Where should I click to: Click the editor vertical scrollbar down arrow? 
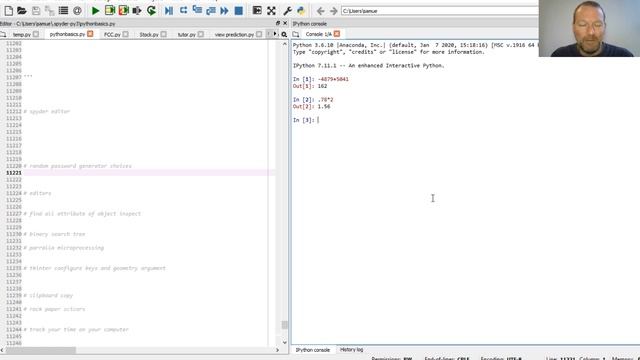[284, 342]
